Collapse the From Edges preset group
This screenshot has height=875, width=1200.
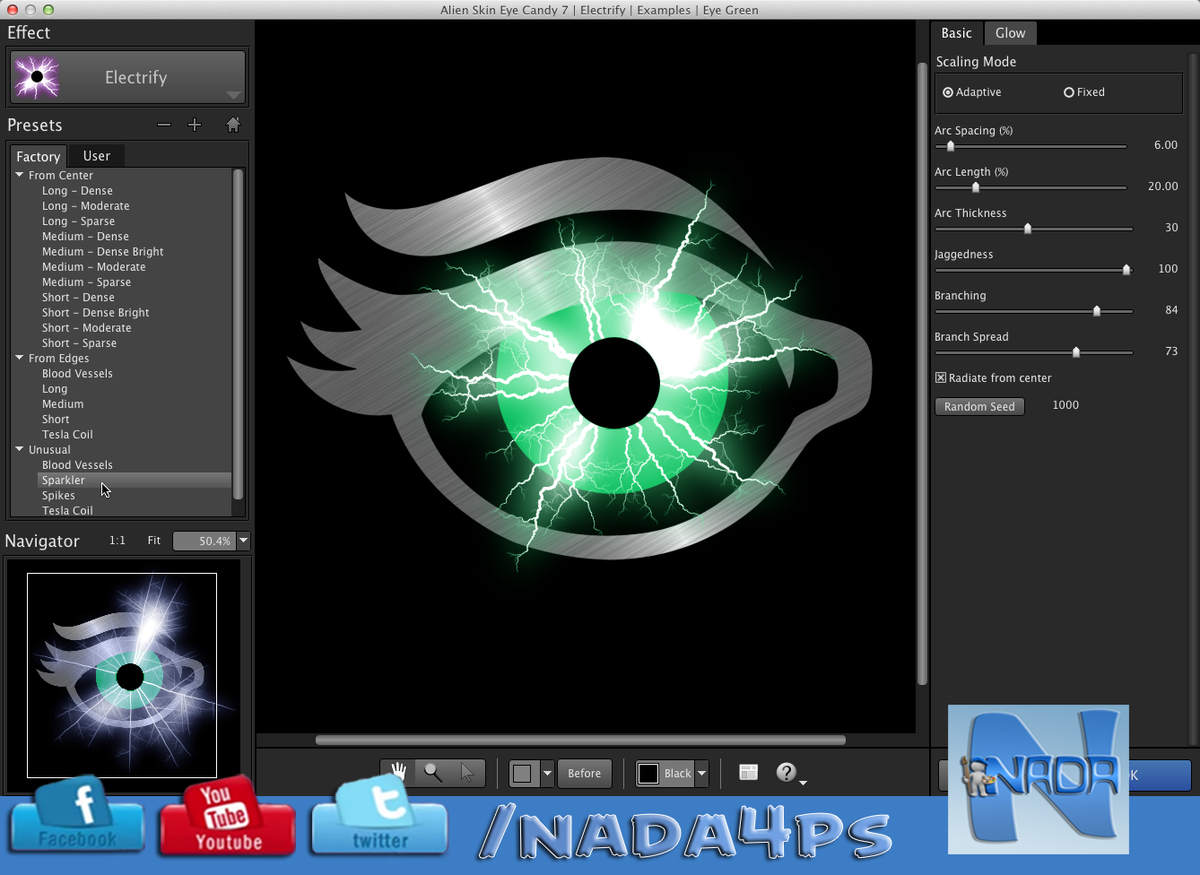[x=19, y=358]
